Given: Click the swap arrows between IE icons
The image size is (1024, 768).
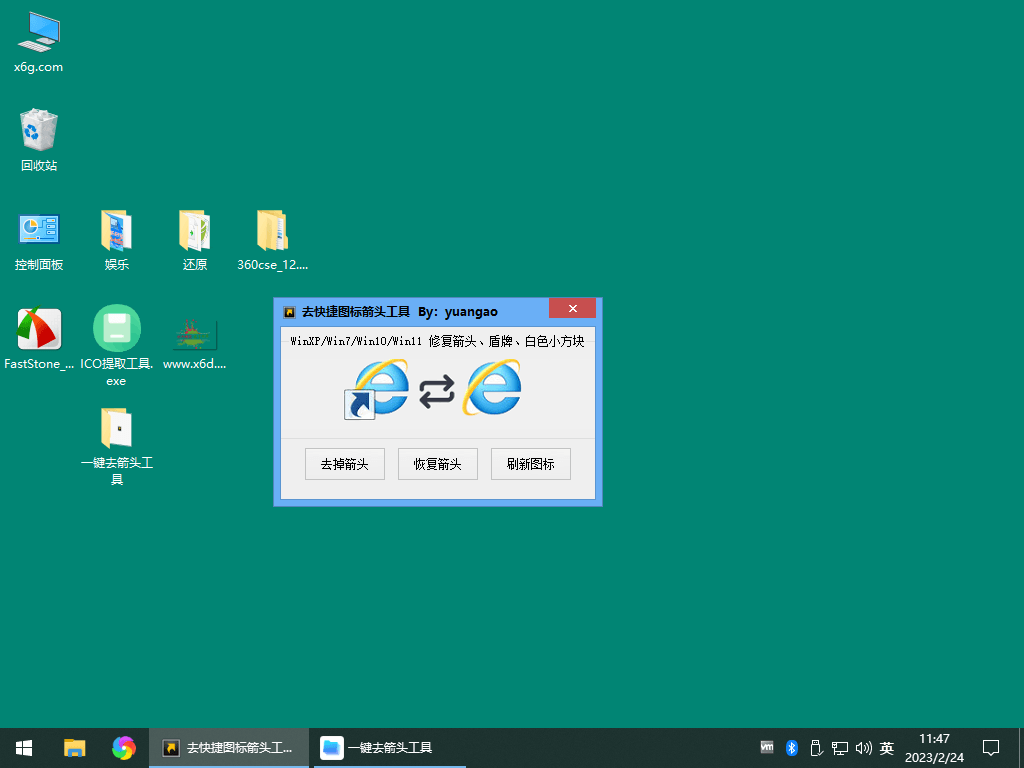Looking at the screenshot, I should [436, 391].
